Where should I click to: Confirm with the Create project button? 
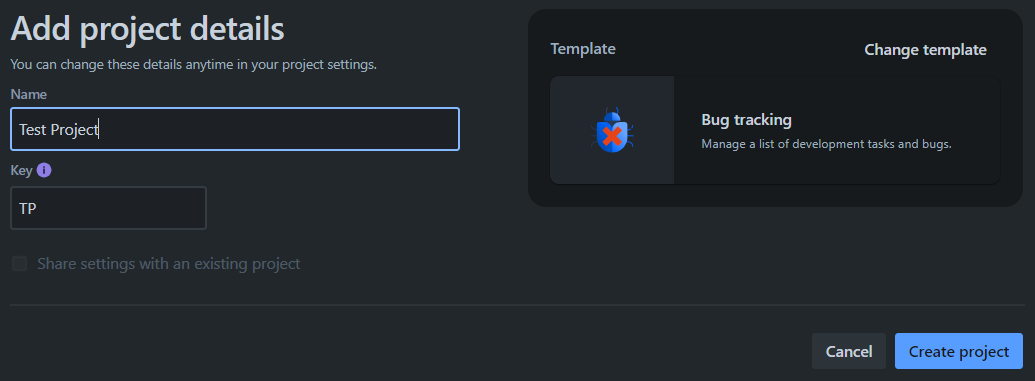point(958,351)
